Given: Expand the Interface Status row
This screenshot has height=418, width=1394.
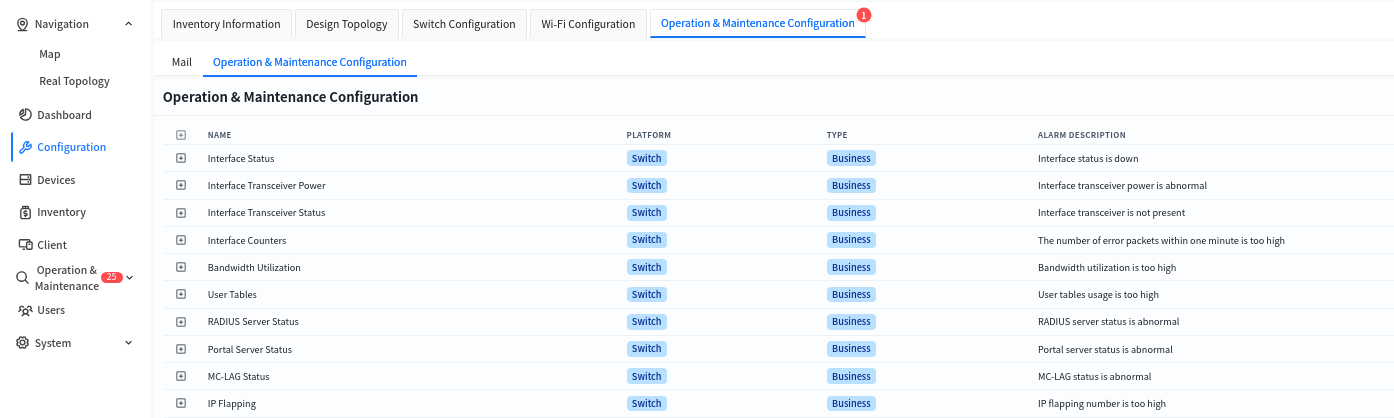Looking at the screenshot, I should (x=181, y=158).
